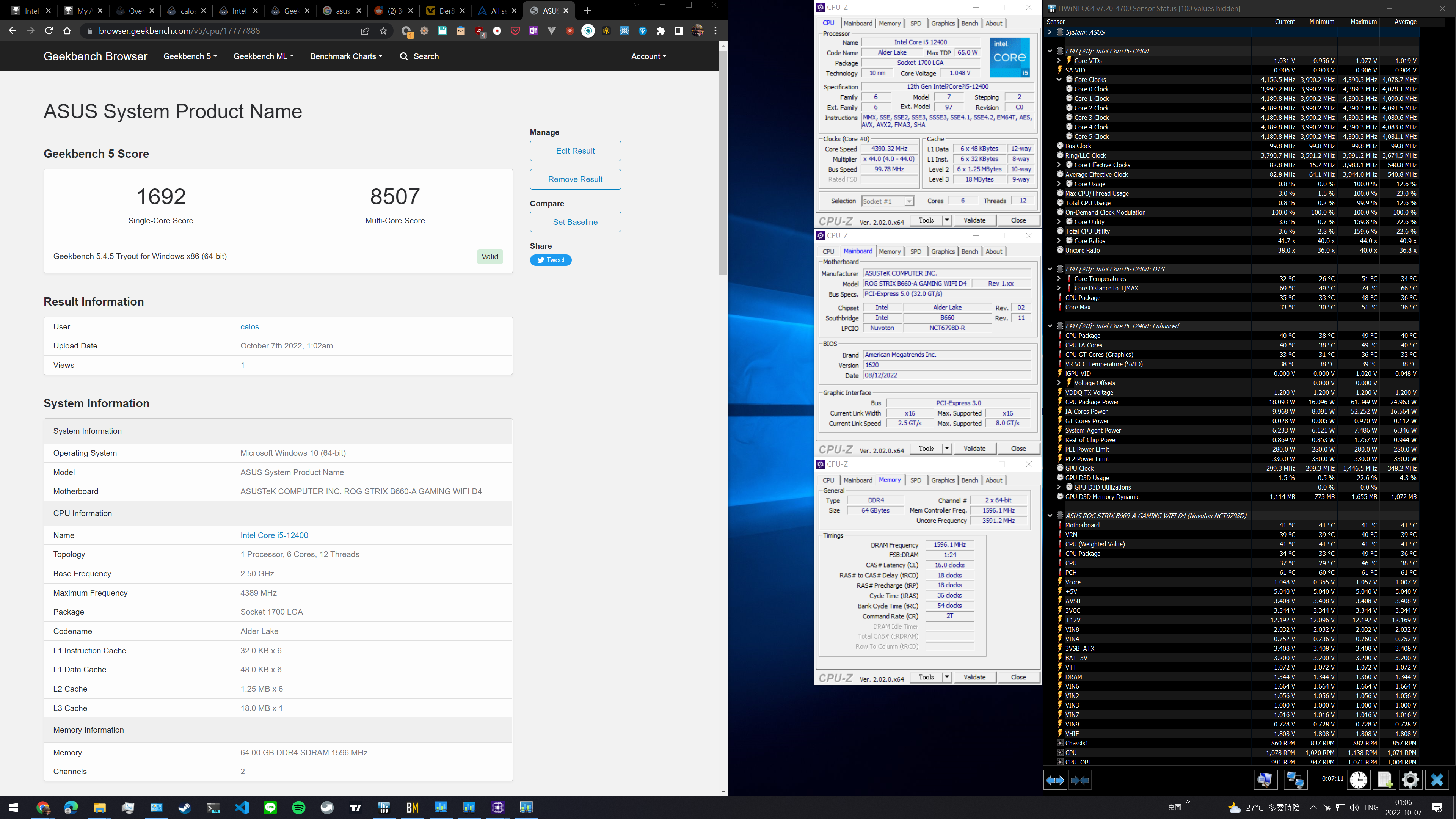Open TradingView from the taskbar
1456x819 pixels.
(x=356, y=807)
